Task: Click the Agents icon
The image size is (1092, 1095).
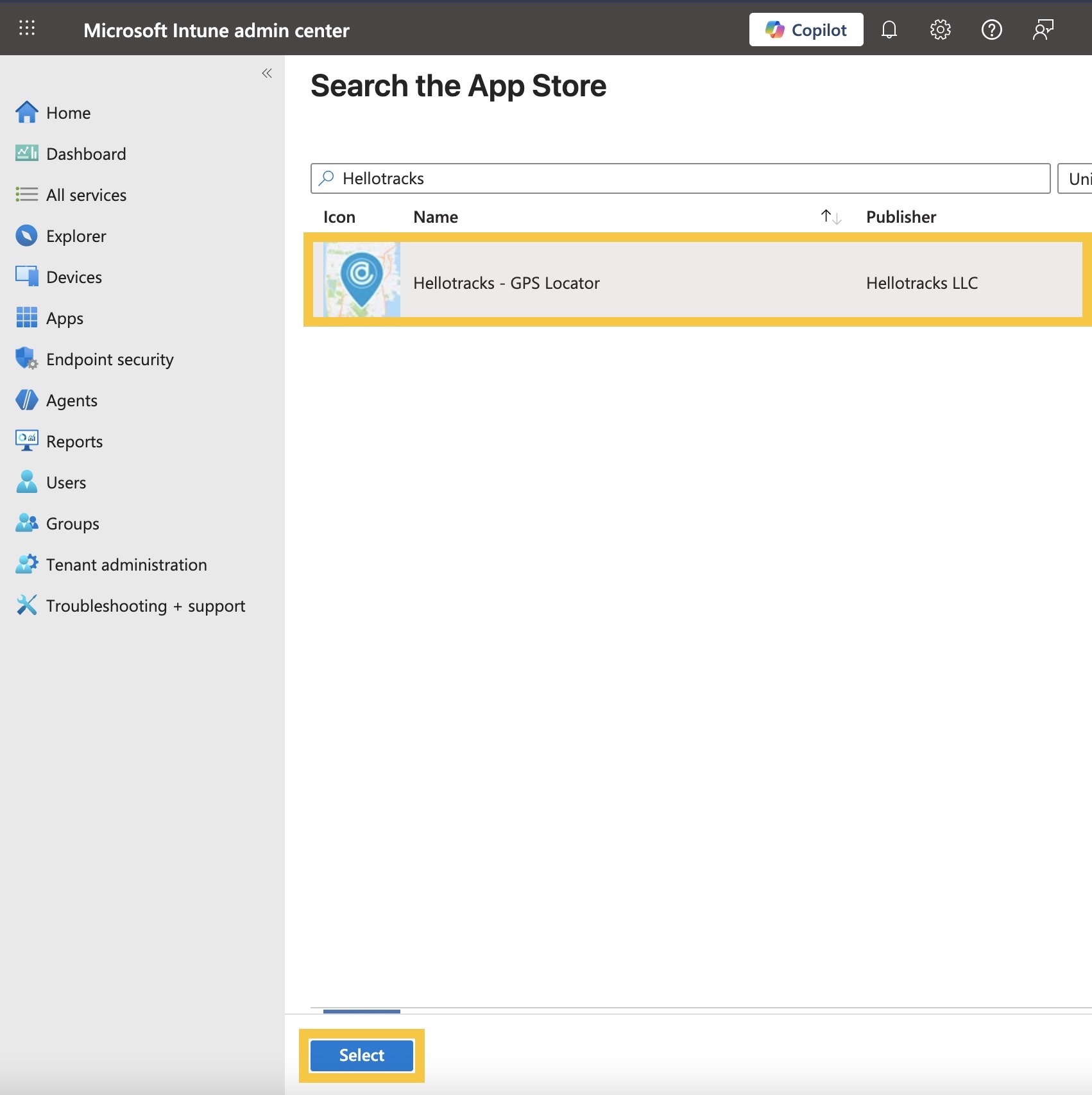Action: coord(26,400)
